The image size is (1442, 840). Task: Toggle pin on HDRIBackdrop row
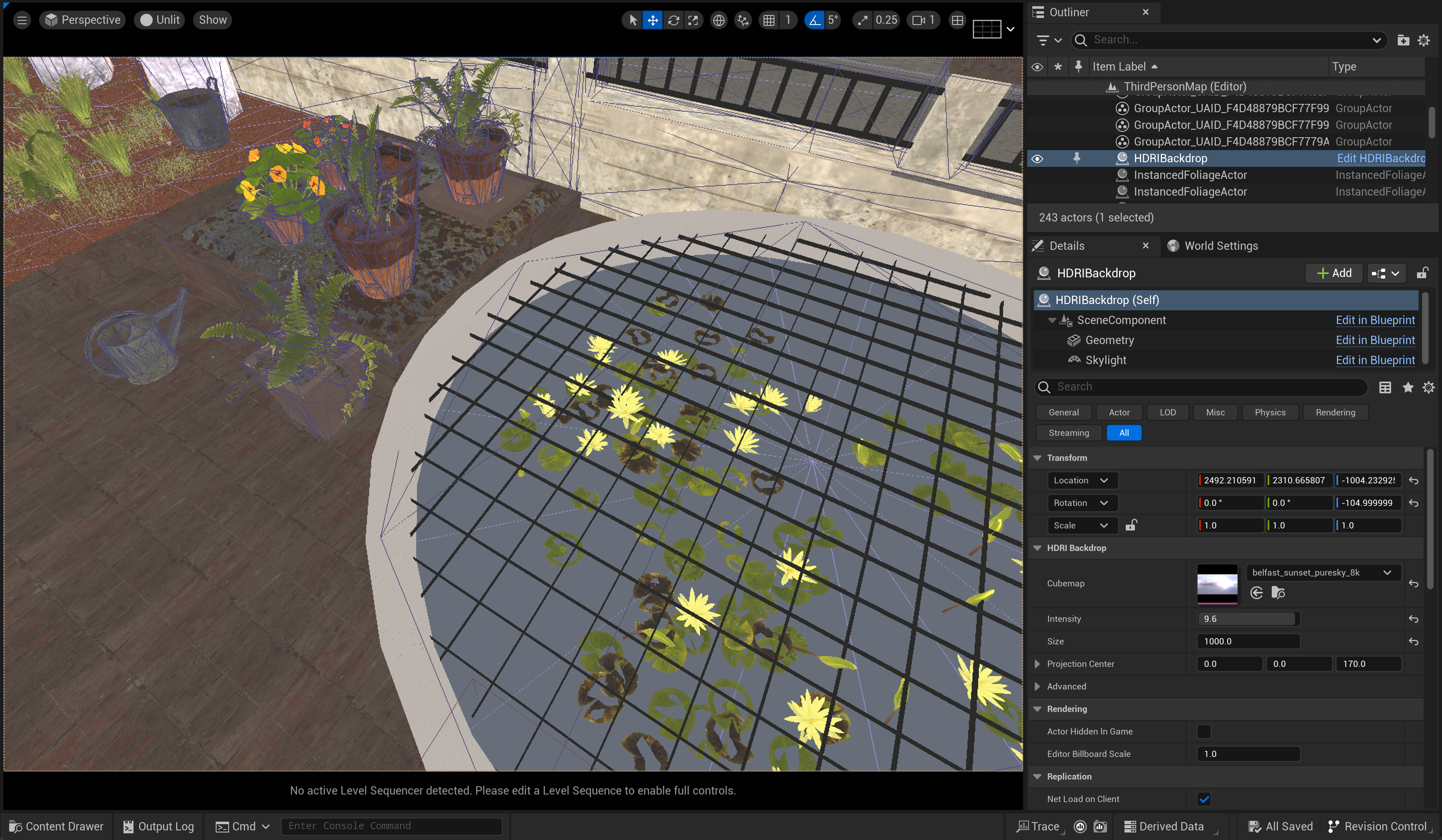coord(1076,158)
